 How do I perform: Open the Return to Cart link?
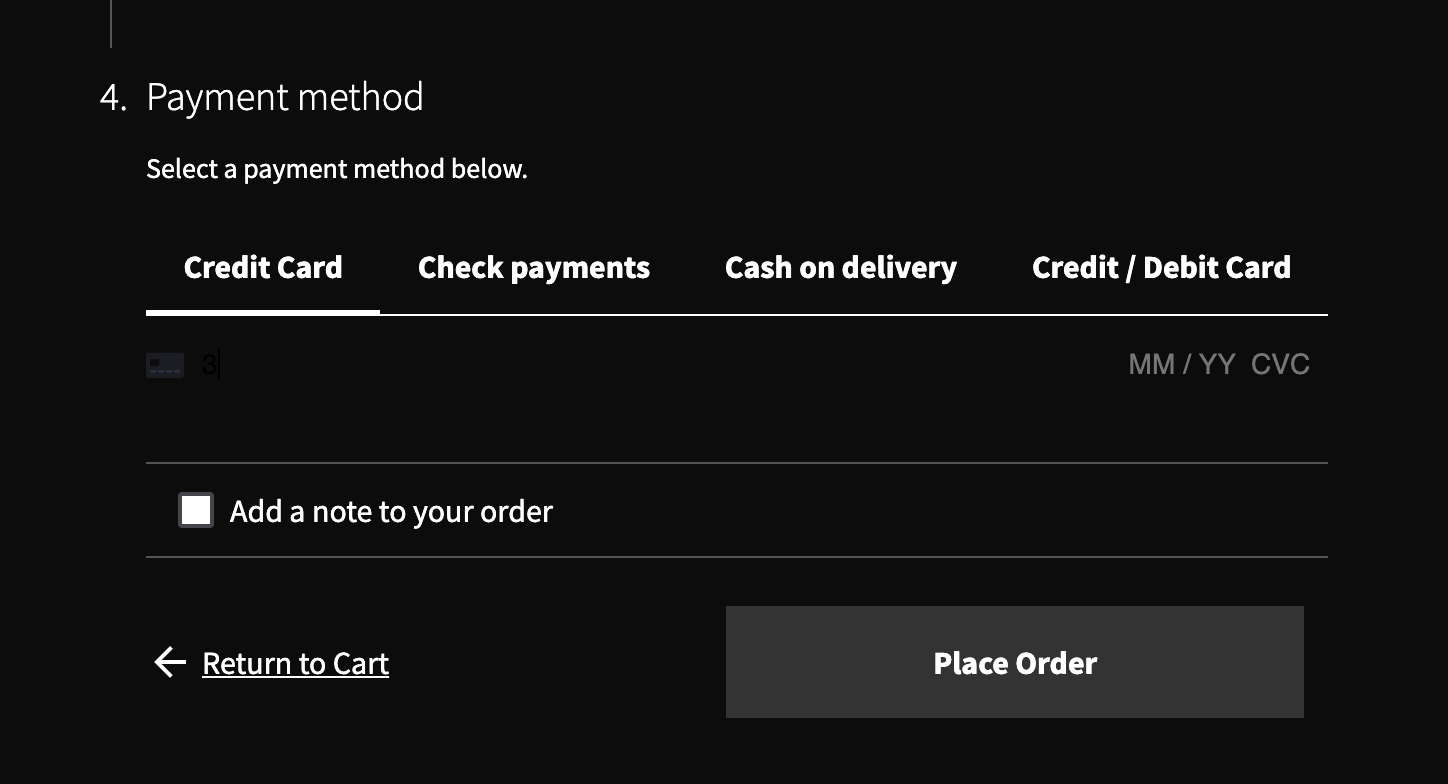click(295, 662)
